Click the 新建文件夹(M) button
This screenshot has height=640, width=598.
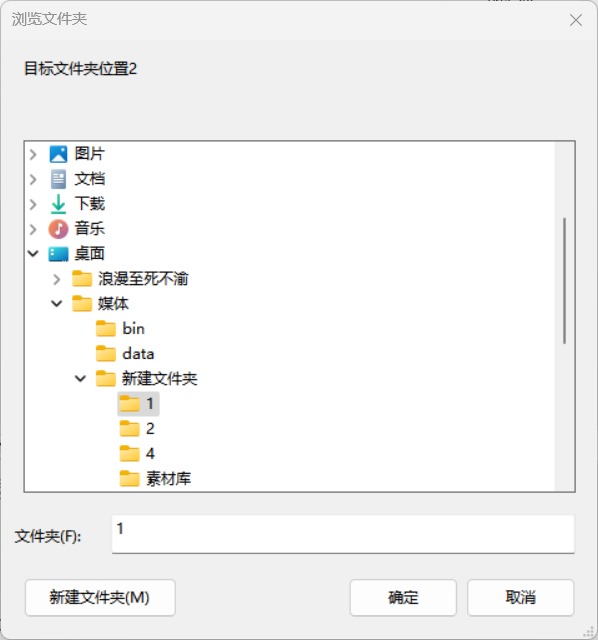point(100,598)
